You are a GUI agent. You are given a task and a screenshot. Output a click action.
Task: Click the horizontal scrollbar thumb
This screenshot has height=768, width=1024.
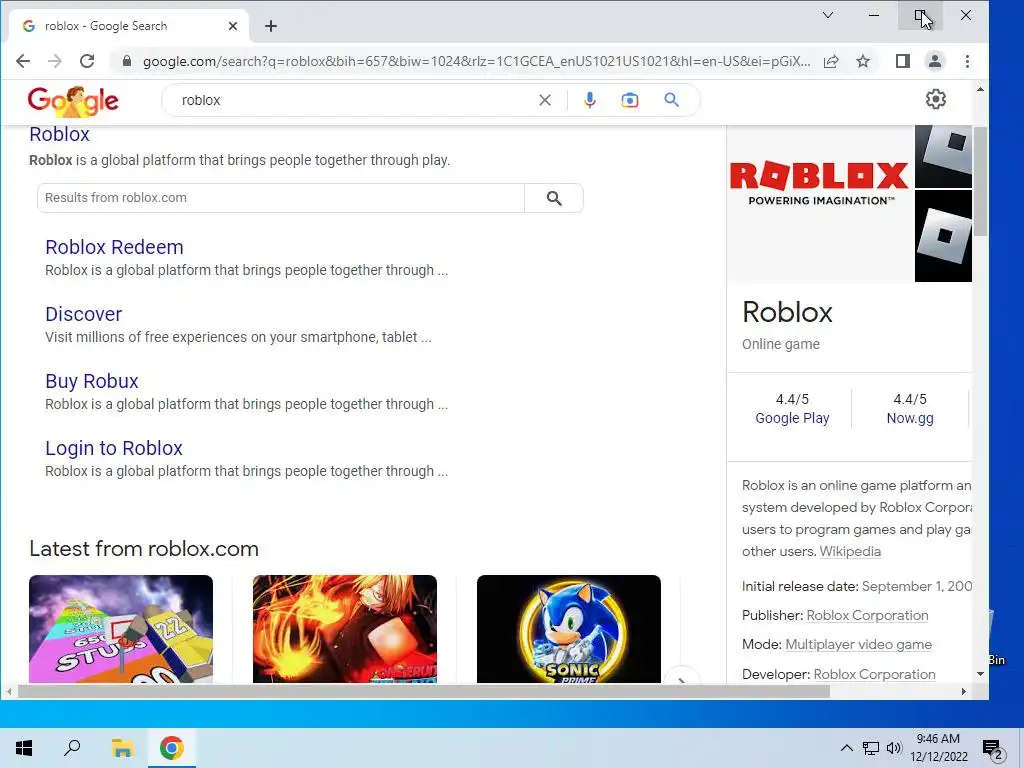pos(424,691)
